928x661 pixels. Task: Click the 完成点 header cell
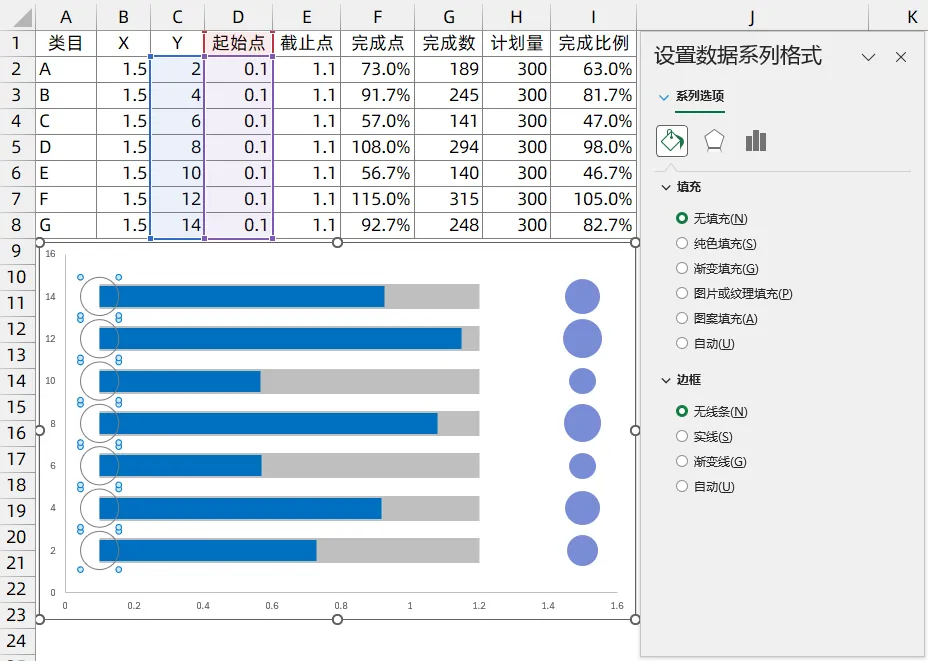378,43
